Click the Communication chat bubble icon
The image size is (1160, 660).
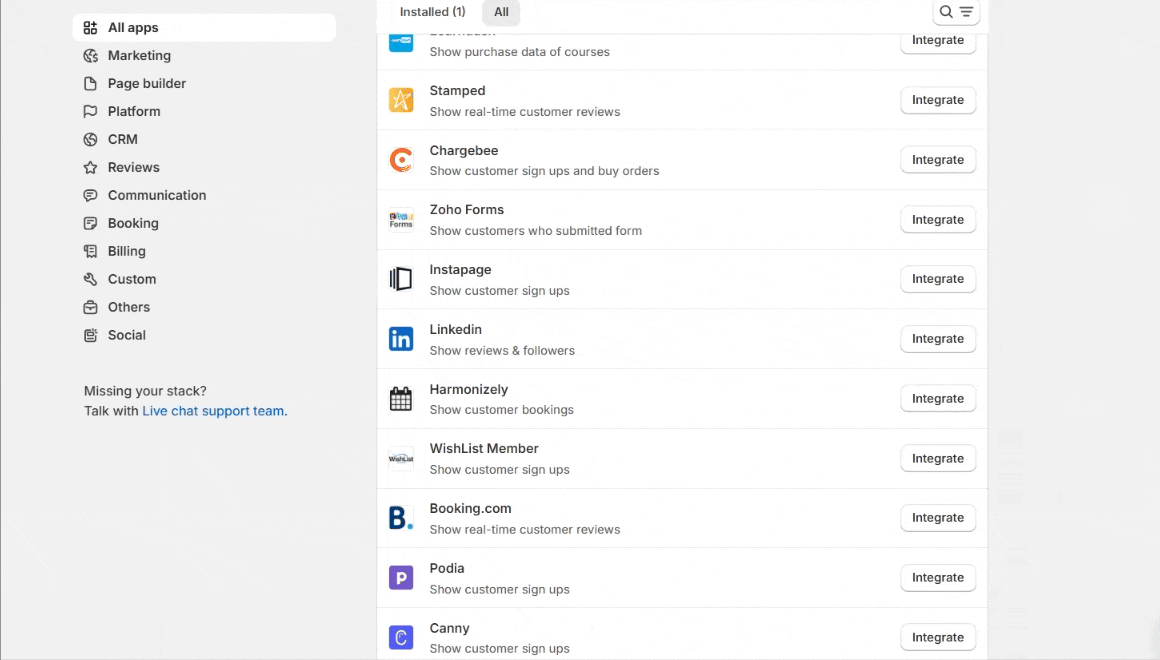tap(90, 195)
